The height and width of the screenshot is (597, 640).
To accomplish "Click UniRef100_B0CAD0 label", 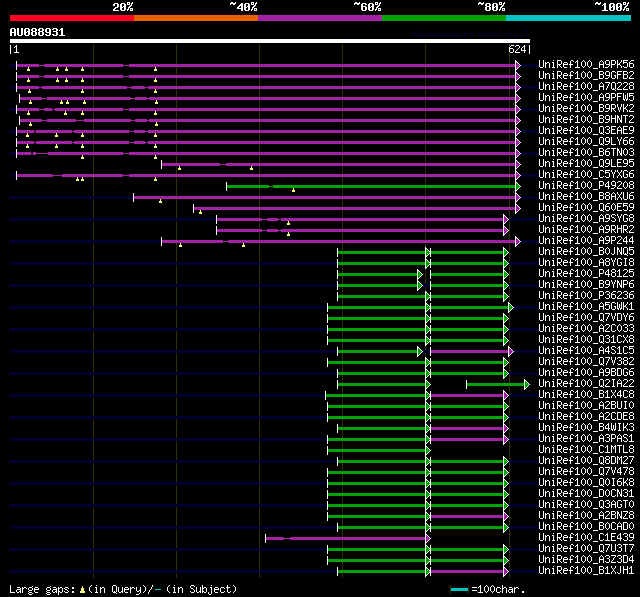I will [x=586, y=527].
